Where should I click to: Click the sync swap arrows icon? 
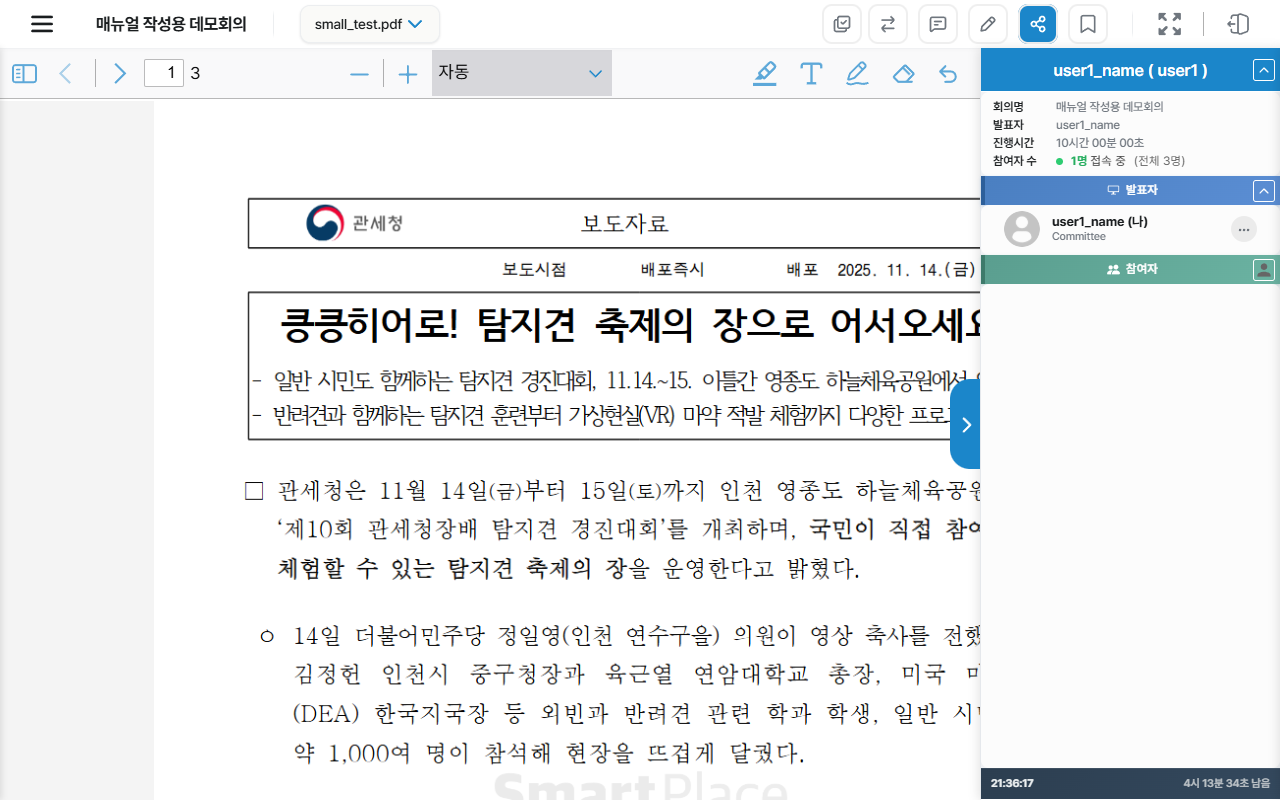pyautogui.click(x=888, y=24)
